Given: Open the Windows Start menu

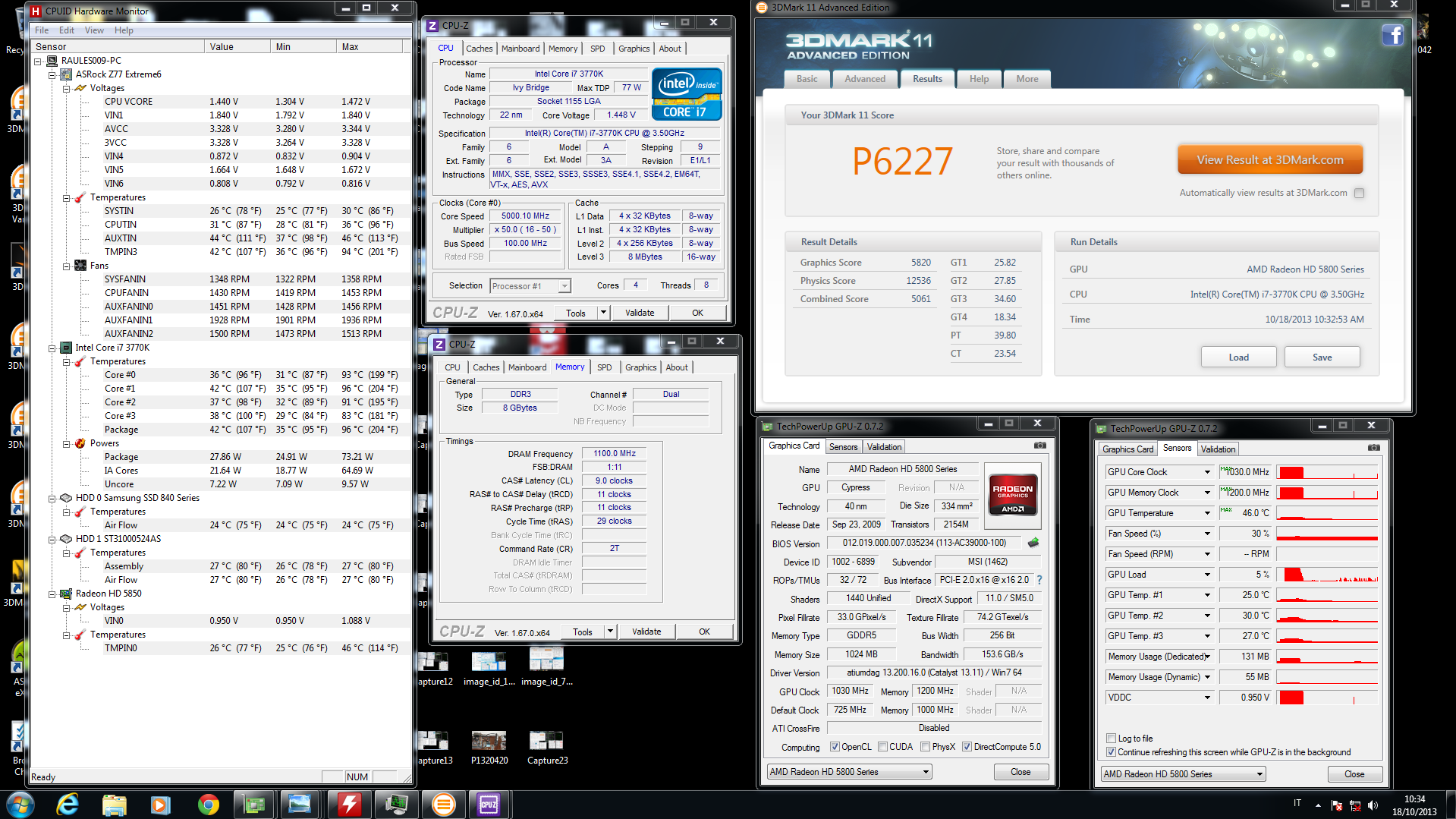Looking at the screenshot, I should coord(20,805).
